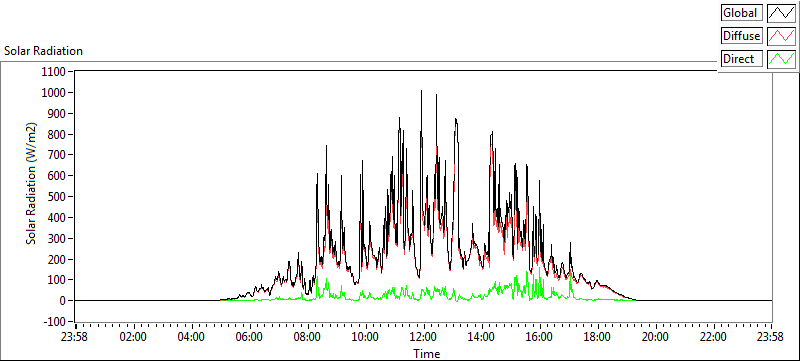This screenshot has width=800, height=361.
Task: Click the 22:00 x-axis tick label
Action: pos(713,337)
